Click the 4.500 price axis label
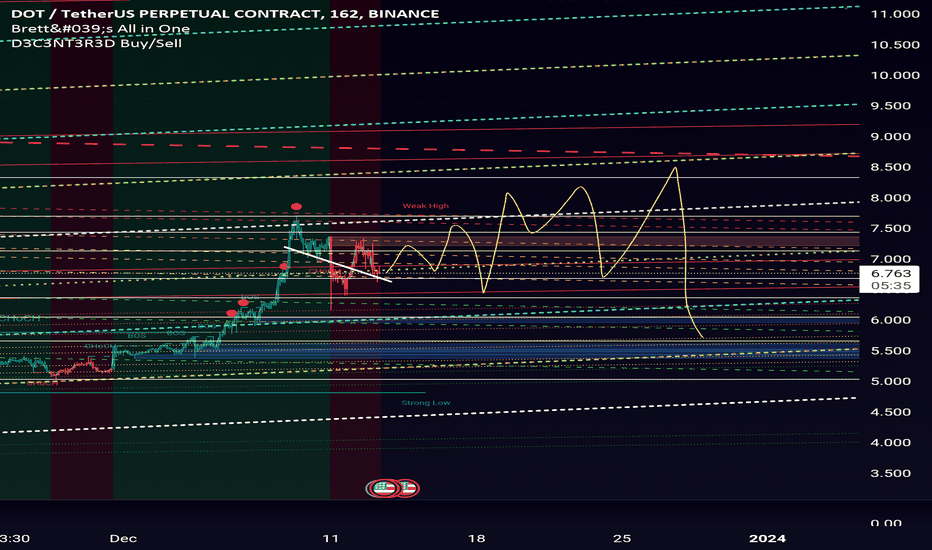Image resolution: width=932 pixels, height=550 pixels. [890, 412]
